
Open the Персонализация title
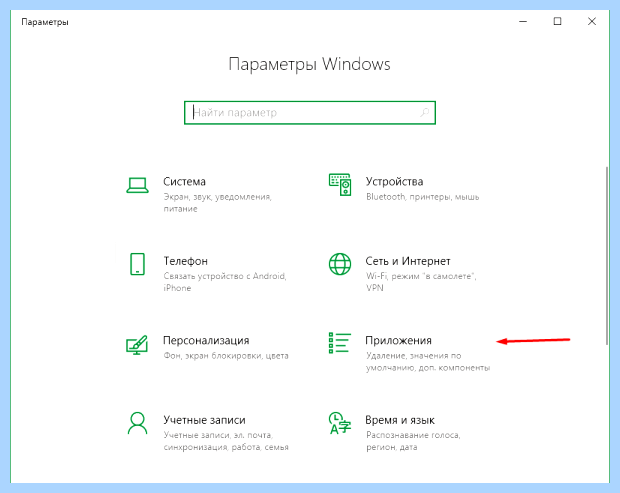206,340
